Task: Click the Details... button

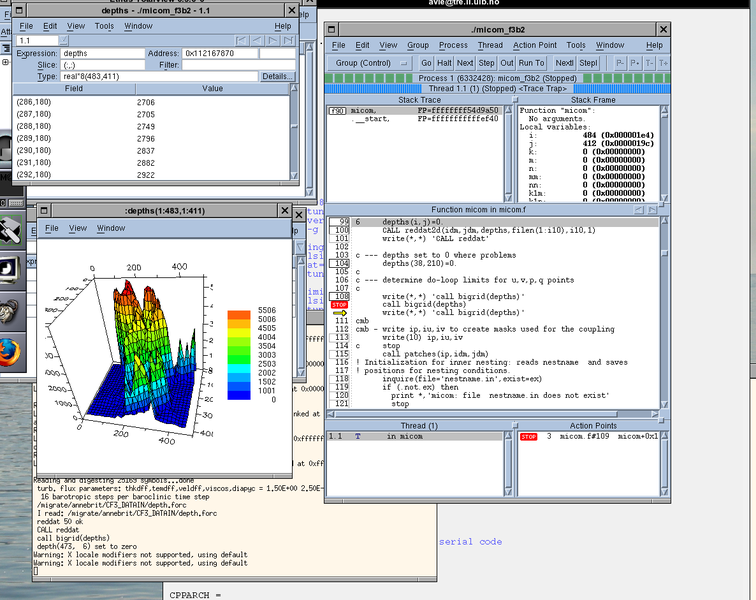Action: 277,76
